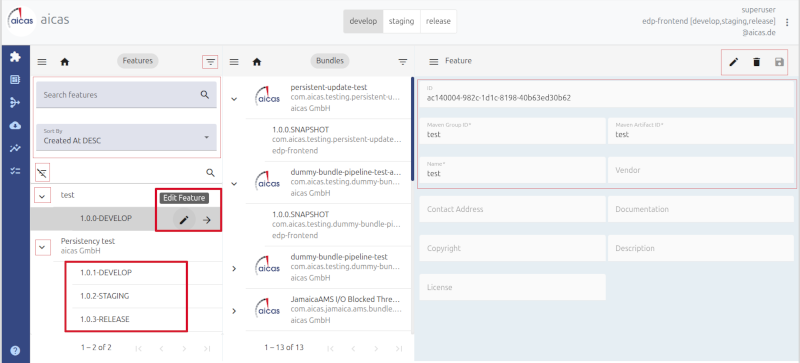800x363 pixels.
Task: Collapse the dummy-bundle-pipeline-test-a bundle
Action: (x=234, y=183)
